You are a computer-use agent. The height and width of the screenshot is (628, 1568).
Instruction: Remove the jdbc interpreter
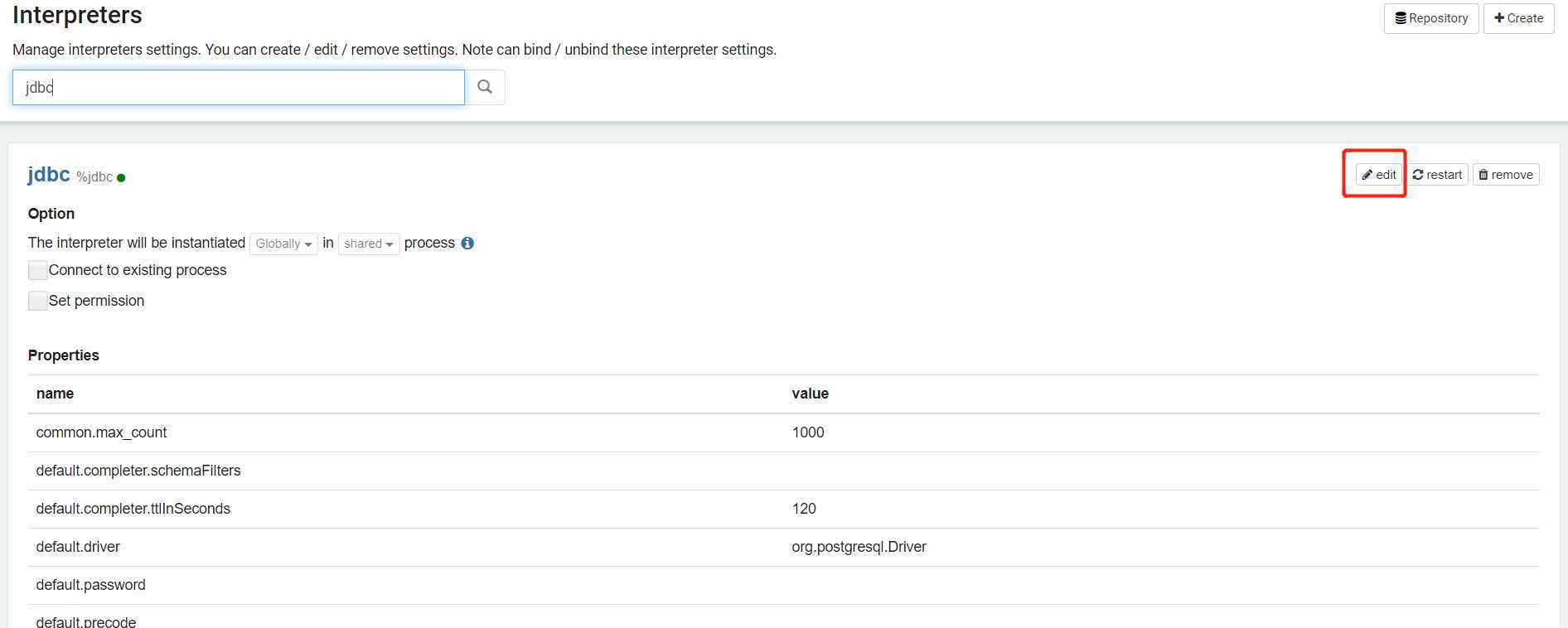(1506, 175)
